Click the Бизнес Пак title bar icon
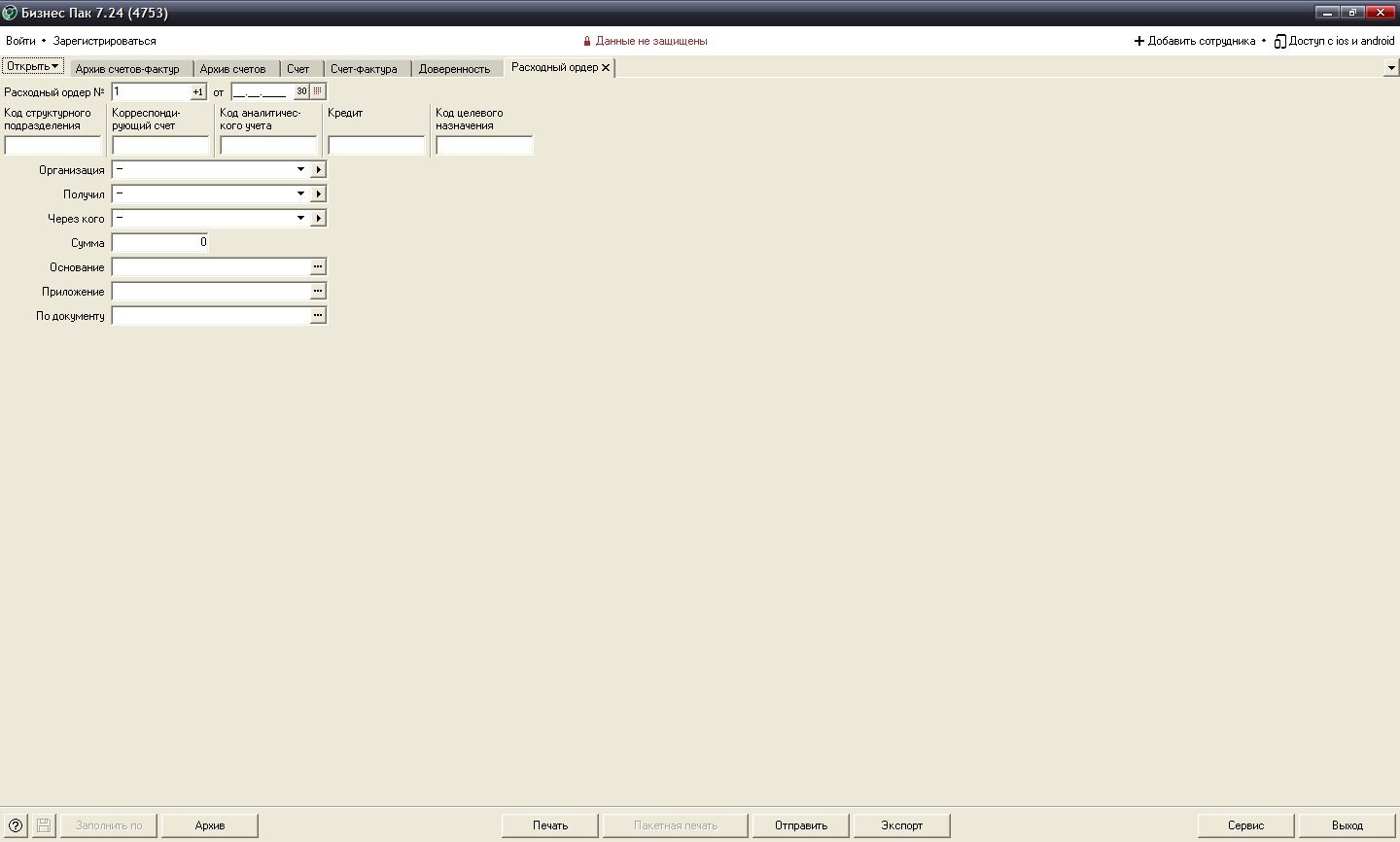The height and width of the screenshot is (842, 1400). point(11,13)
